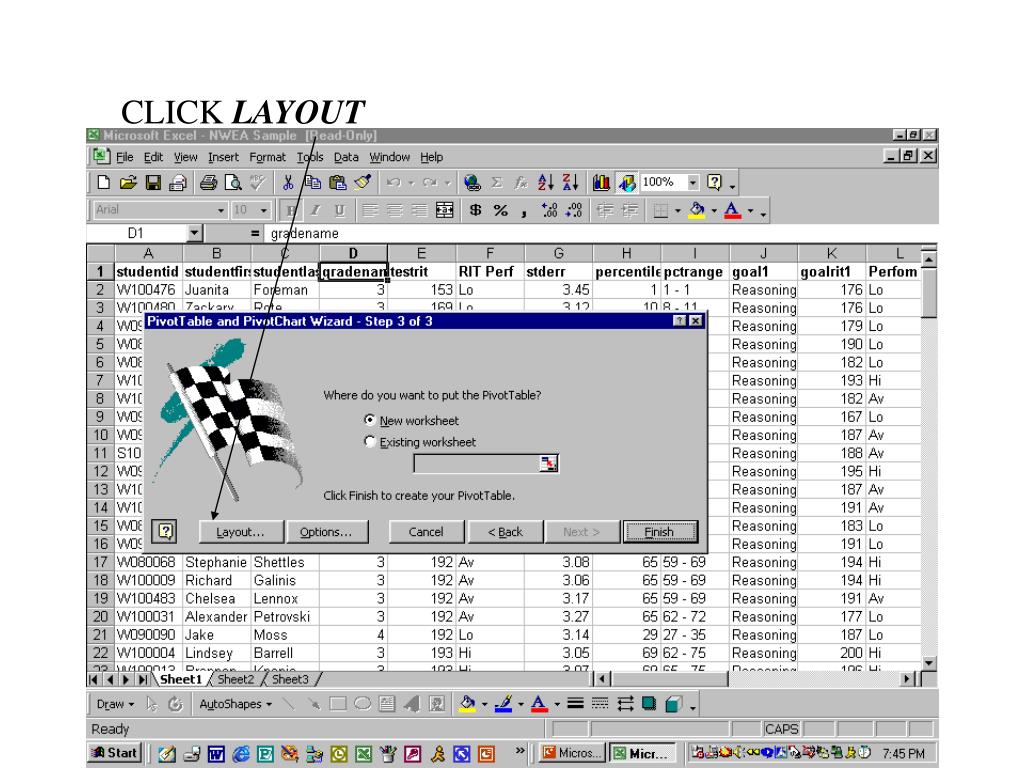The height and width of the screenshot is (768, 1024).
Task: Click the AutoSum sigma icon
Action: [x=496, y=182]
